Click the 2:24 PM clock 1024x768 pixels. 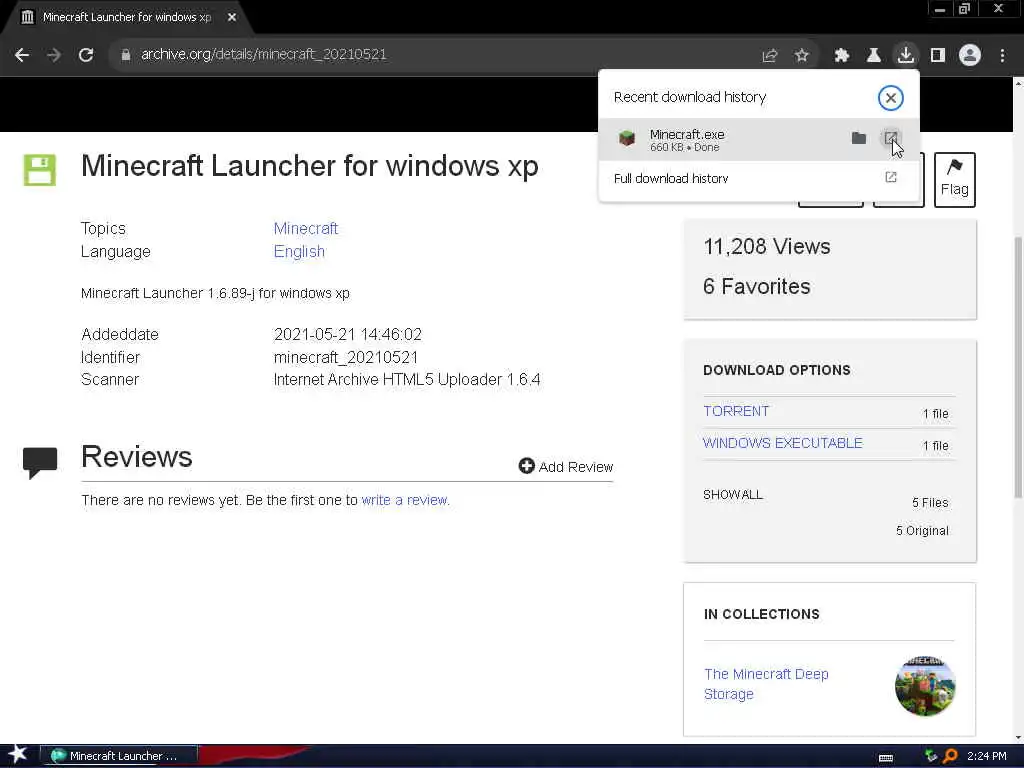[x=987, y=756]
